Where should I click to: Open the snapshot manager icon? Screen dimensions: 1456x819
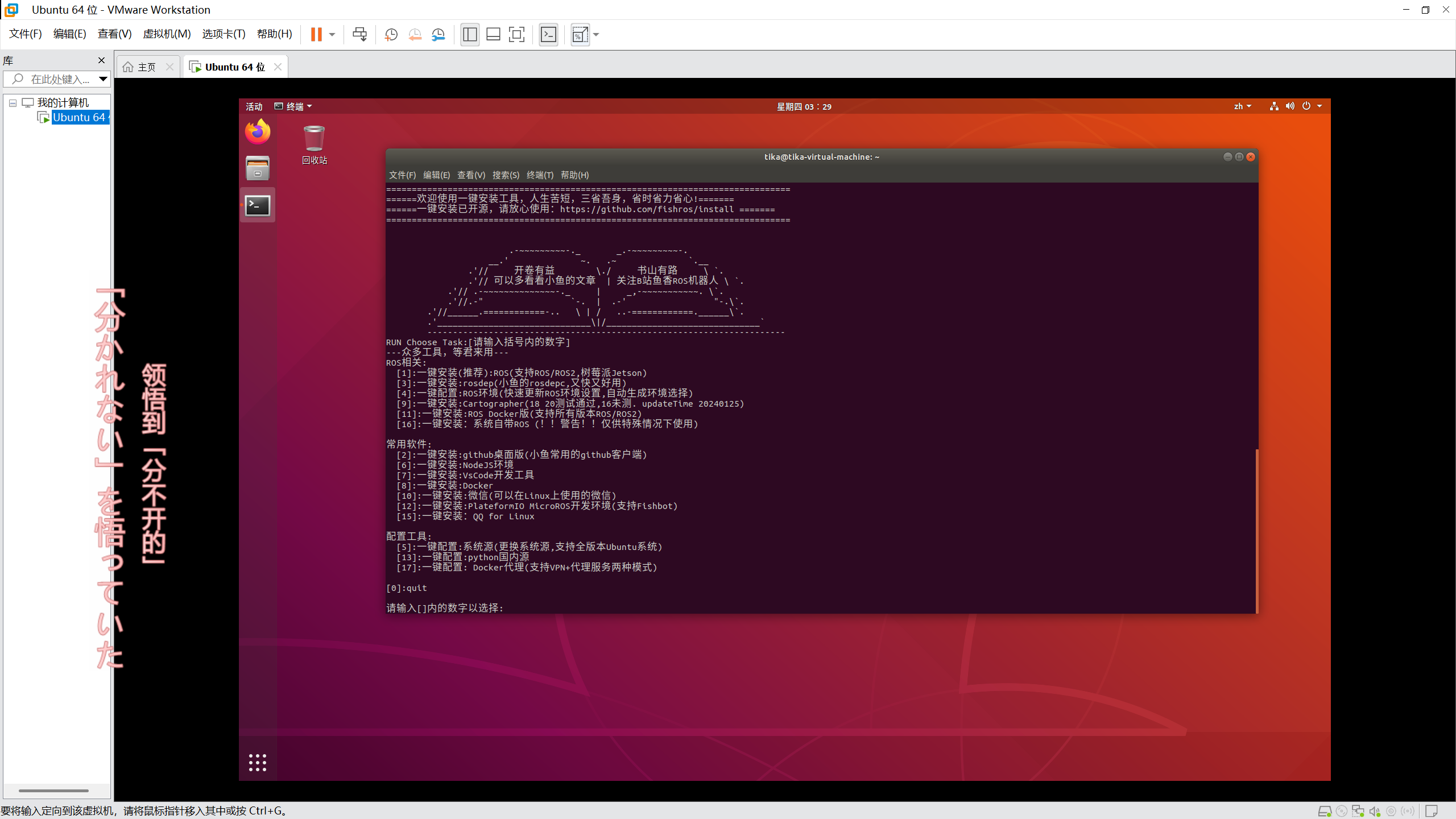439,35
